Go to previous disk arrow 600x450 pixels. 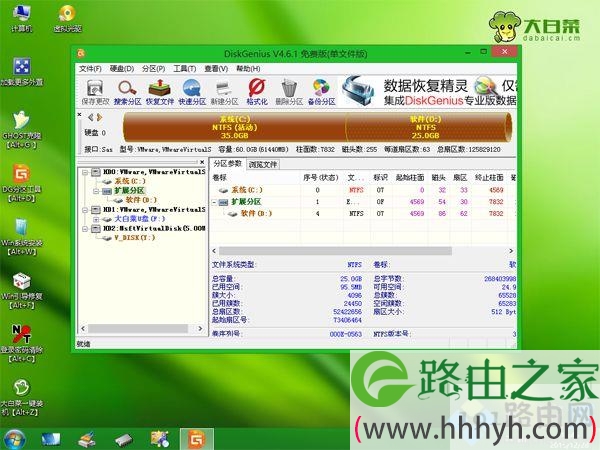91,117
